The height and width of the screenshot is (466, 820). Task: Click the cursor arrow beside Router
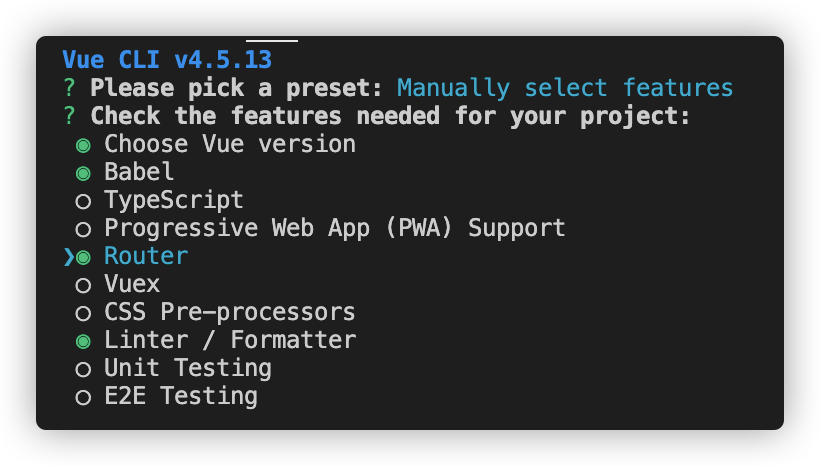point(68,257)
